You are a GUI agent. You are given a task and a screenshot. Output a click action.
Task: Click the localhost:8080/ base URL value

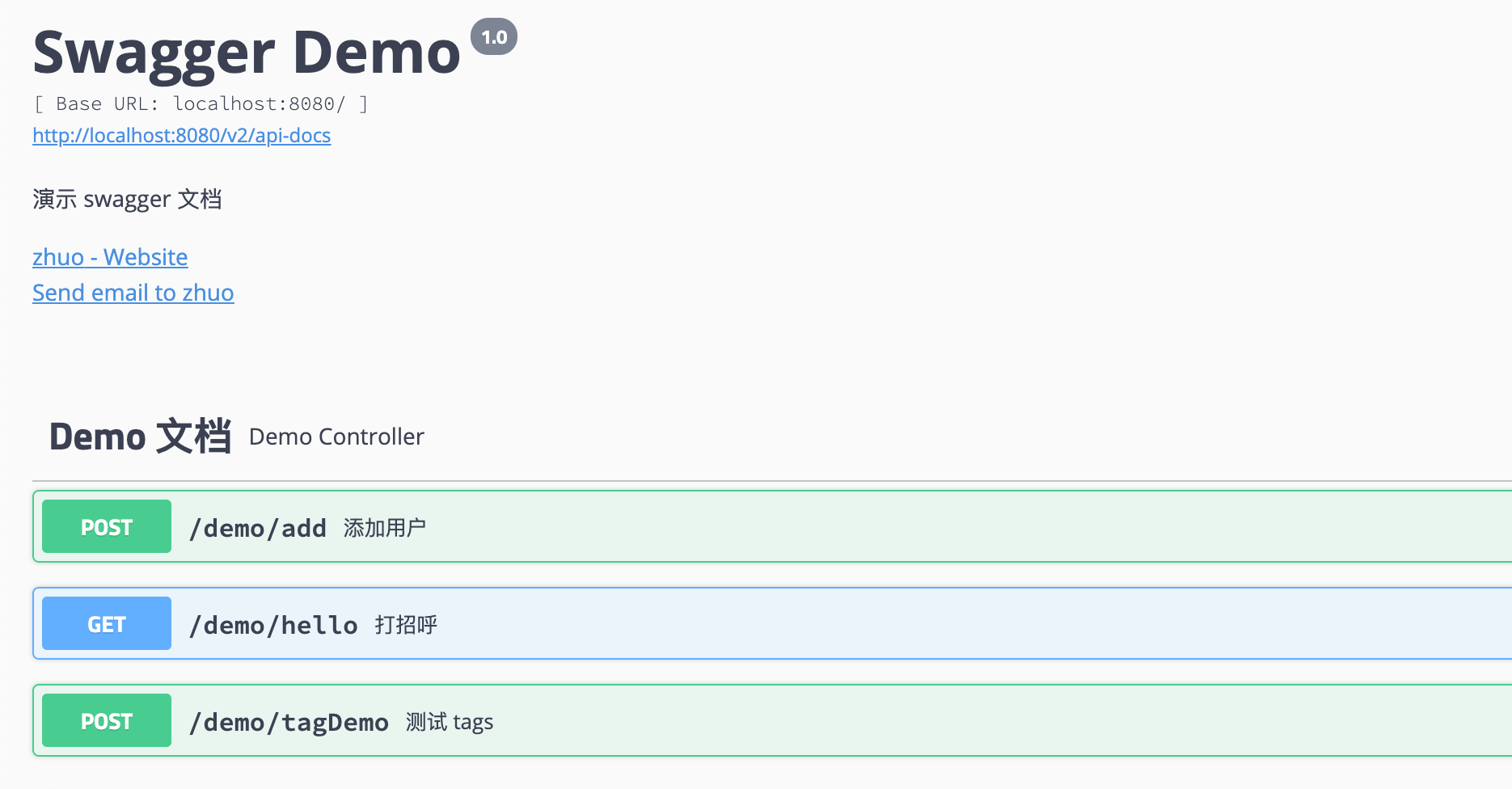pos(259,104)
